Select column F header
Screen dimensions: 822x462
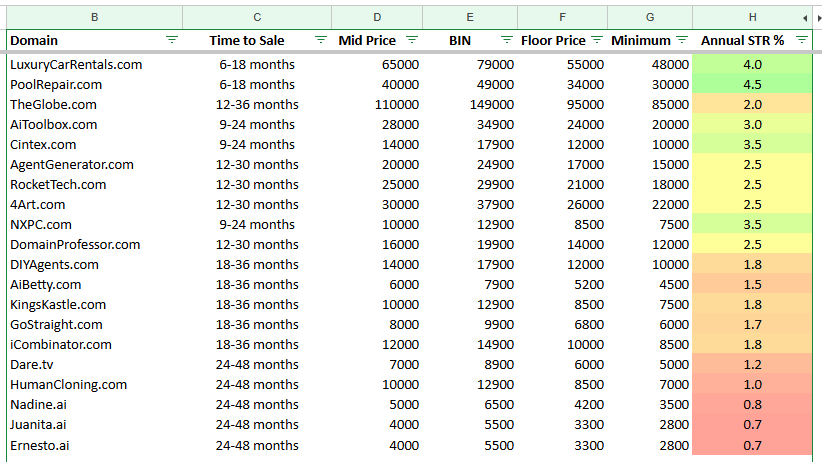[563, 17]
